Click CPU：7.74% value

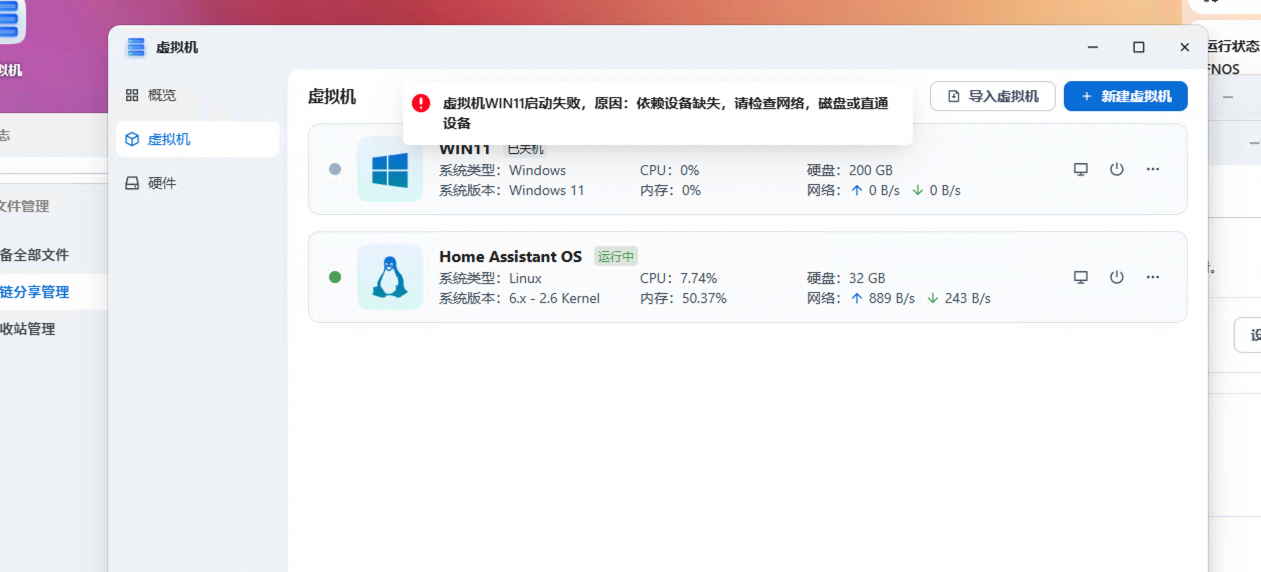pyautogui.click(x=678, y=278)
